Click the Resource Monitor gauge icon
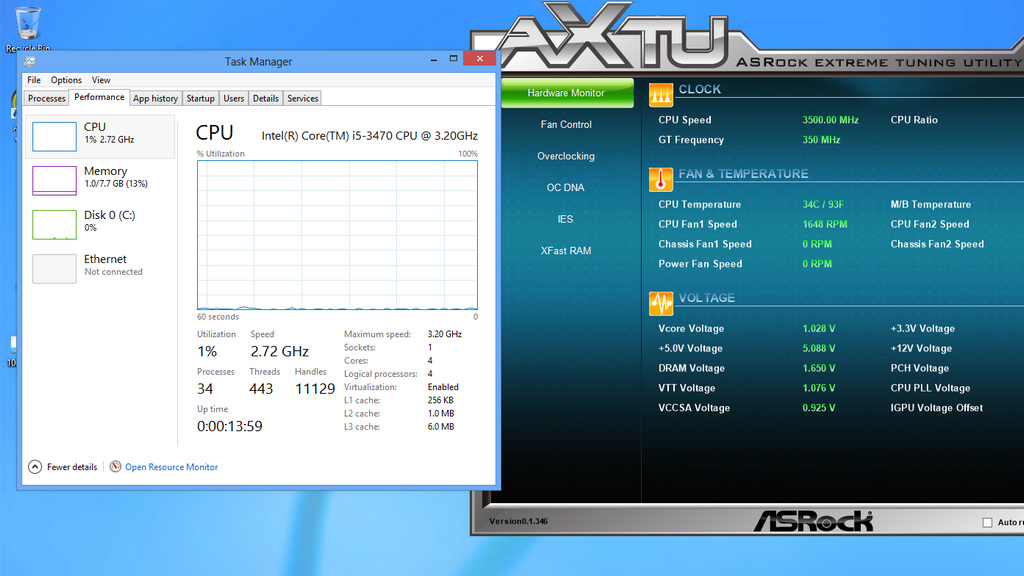Screen dimensions: 1024x576 click(x=115, y=466)
